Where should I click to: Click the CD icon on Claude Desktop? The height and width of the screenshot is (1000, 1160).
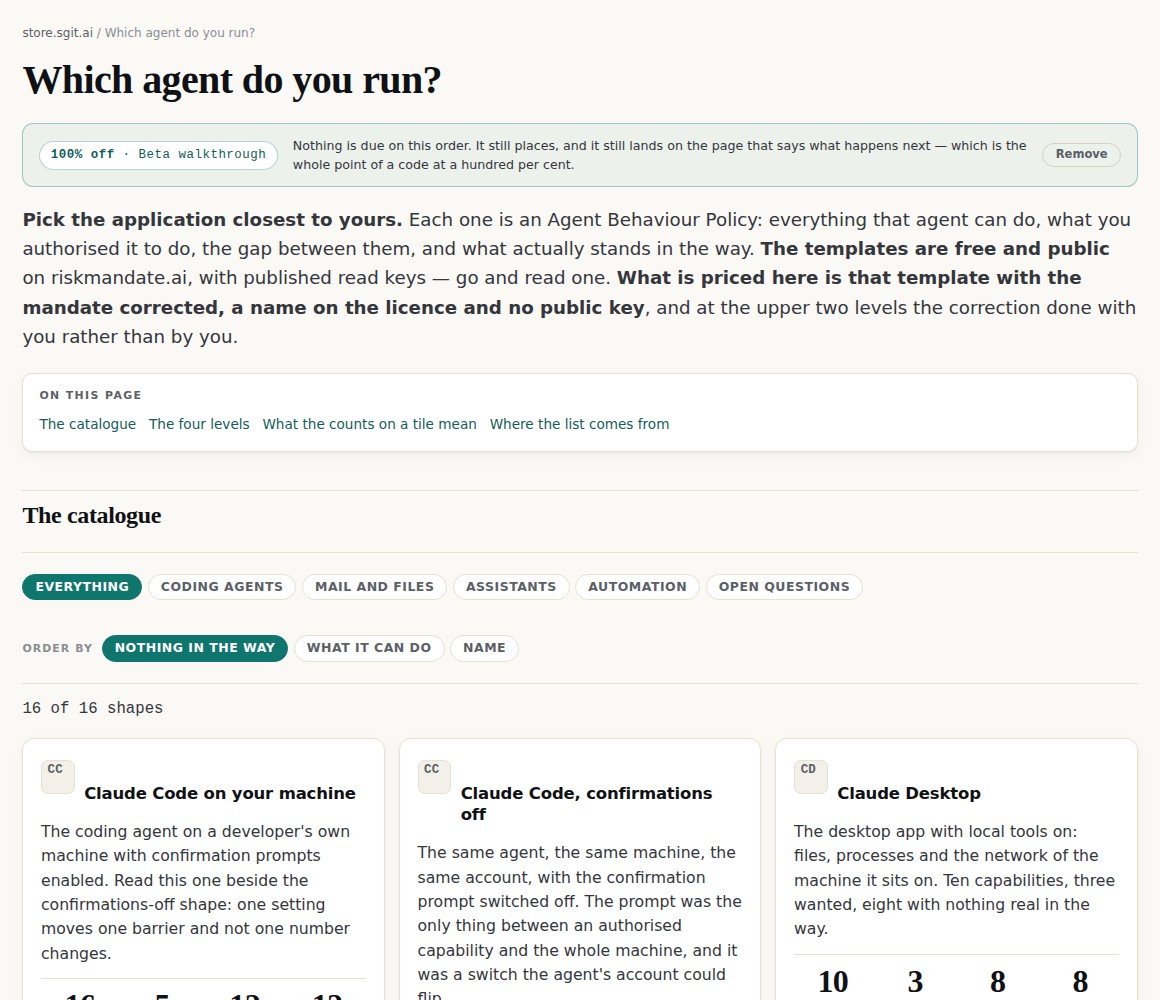[811, 777]
